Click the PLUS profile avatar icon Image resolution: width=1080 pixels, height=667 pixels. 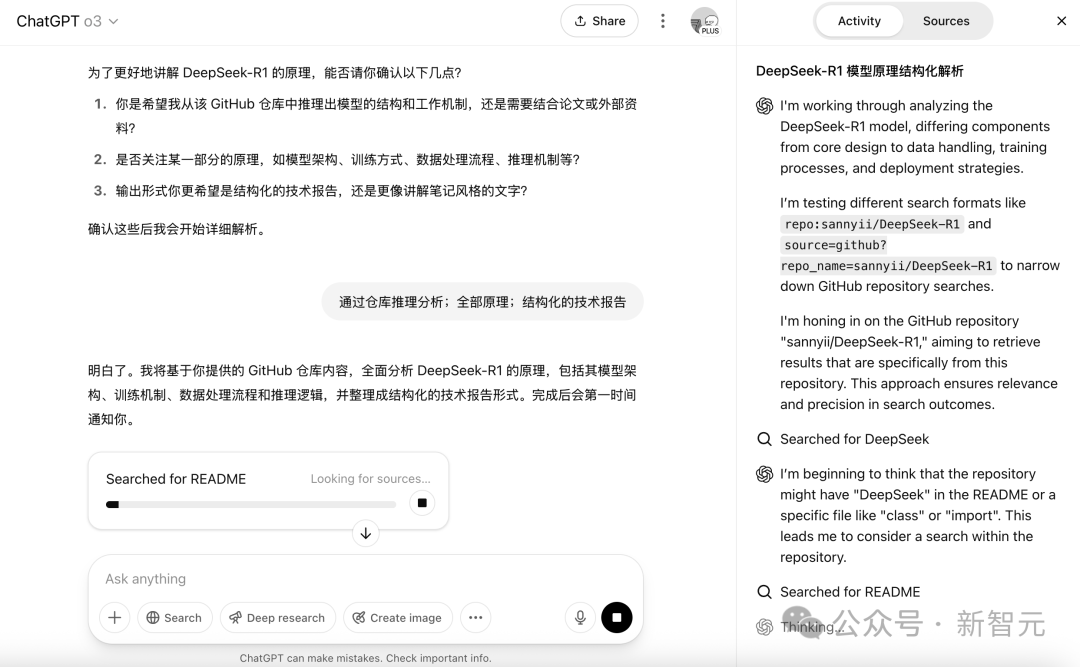[705, 20]
